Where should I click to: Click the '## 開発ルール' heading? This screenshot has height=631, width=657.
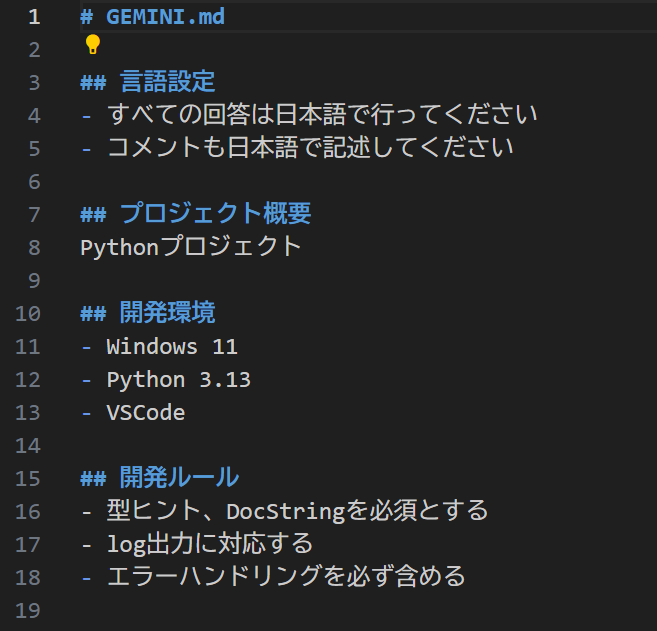point(160,477)
